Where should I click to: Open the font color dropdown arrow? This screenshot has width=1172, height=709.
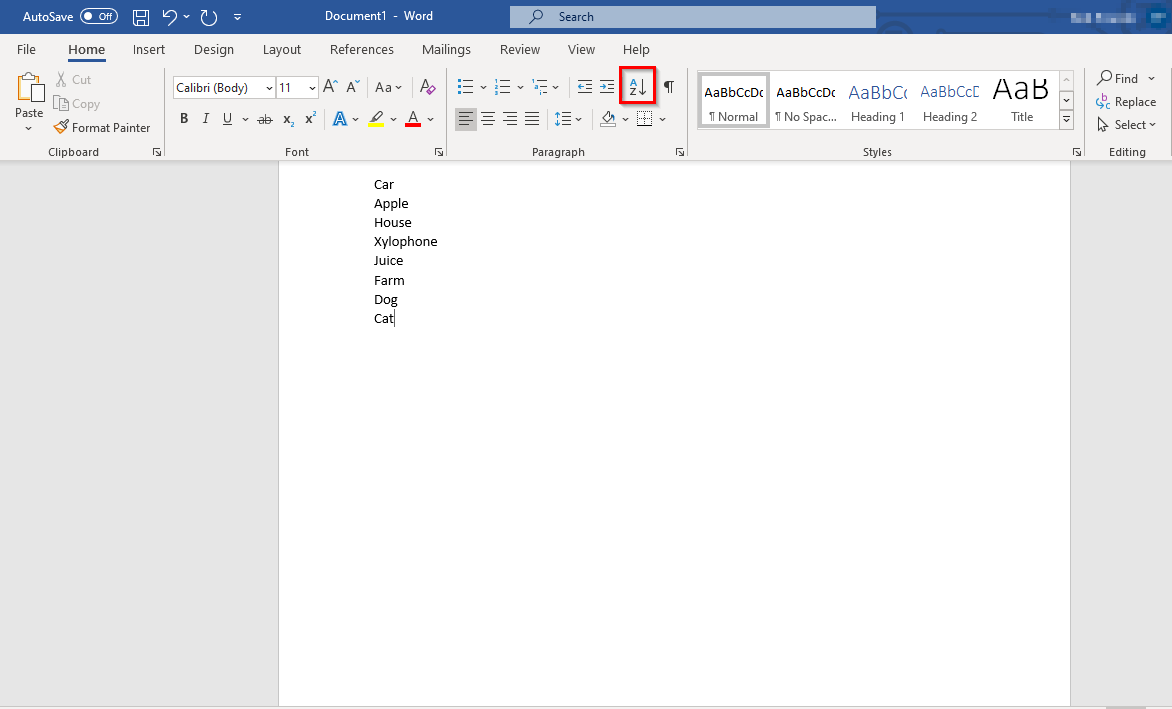431,120
